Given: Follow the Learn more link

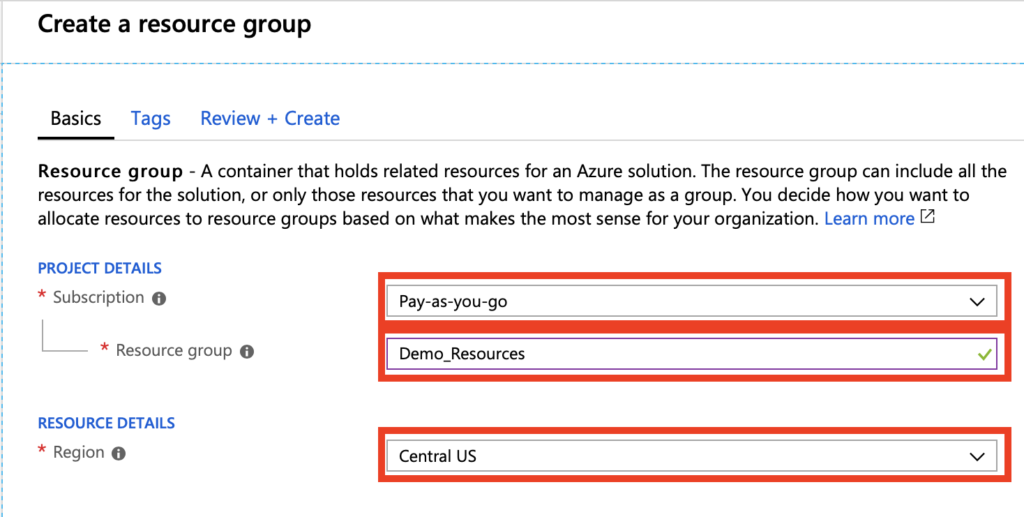Looking at the screenshot, I should point(869,219).
